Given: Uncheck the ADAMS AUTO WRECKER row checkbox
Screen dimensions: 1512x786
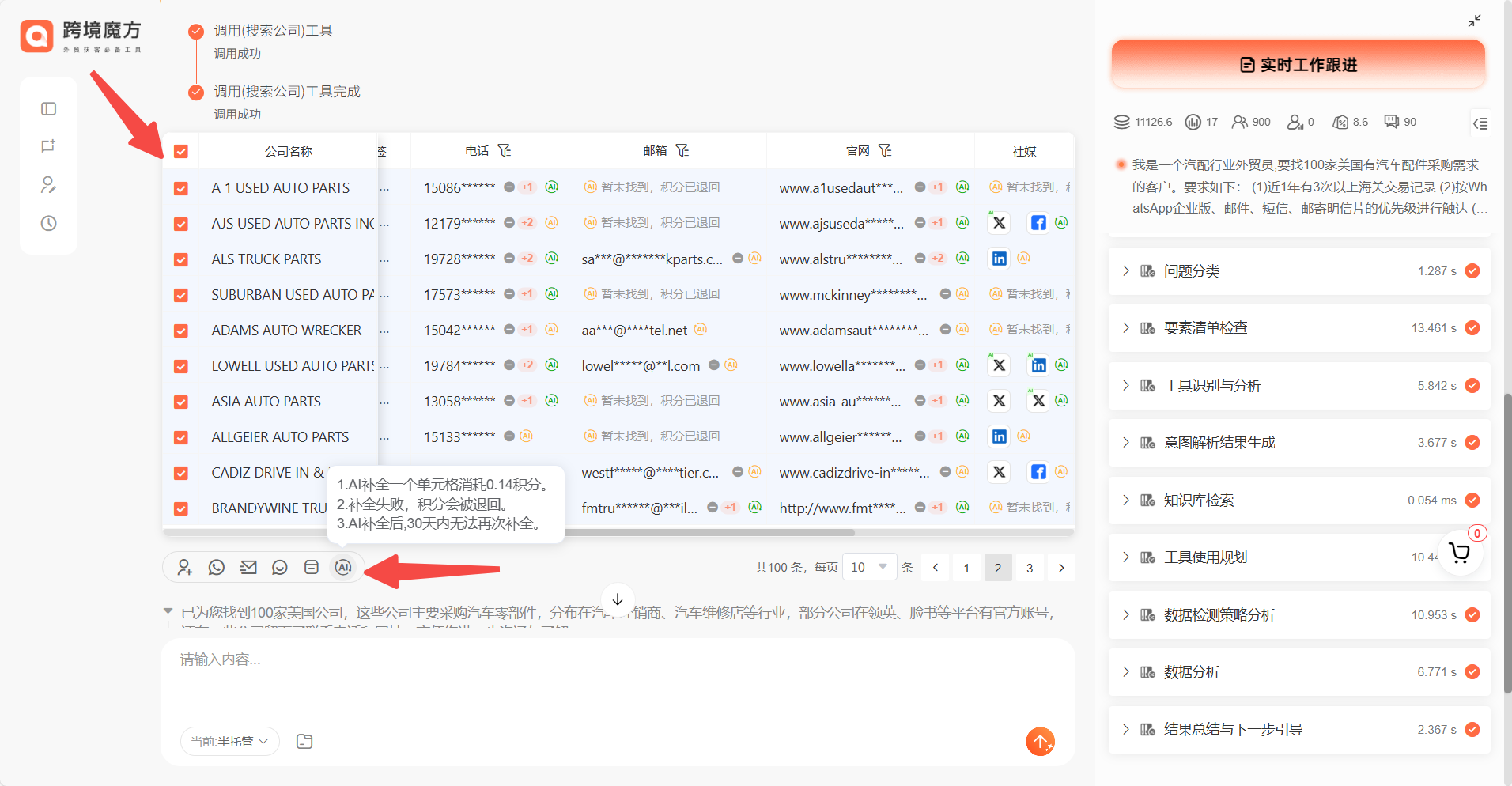Looking at the screenshot, I should [x=181, y=331].
